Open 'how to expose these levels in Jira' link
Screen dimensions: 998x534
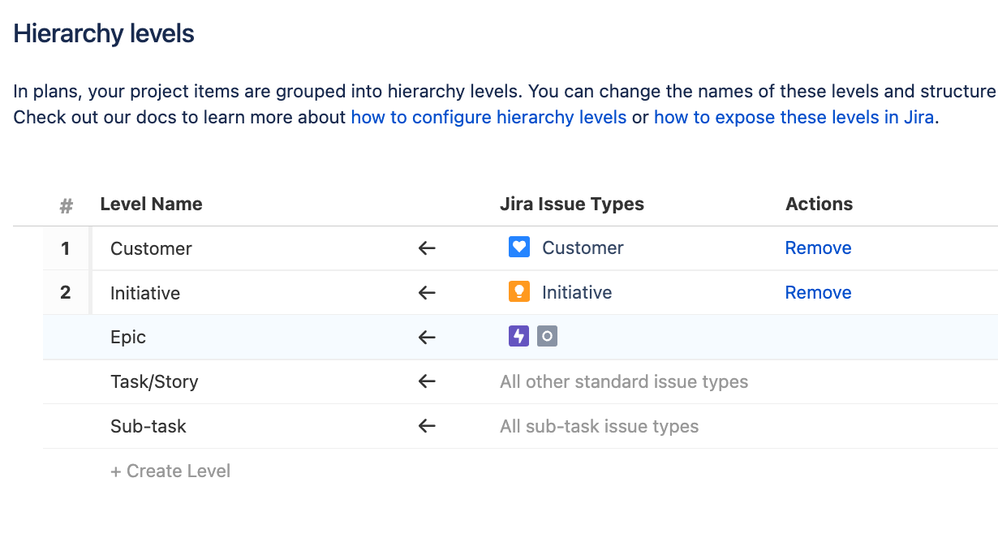point(793,117)
